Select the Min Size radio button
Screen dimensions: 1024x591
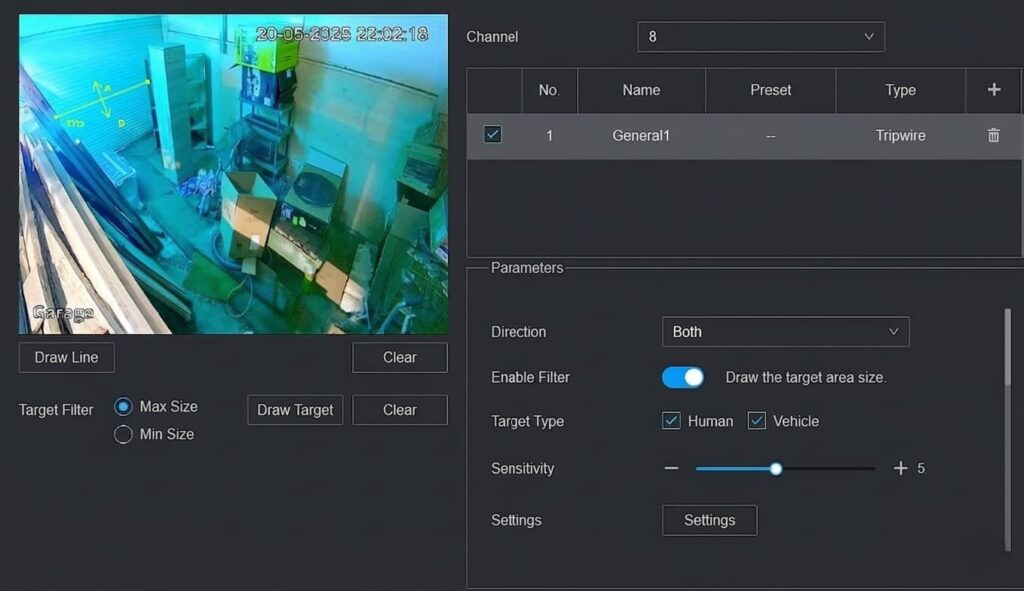pyautogui.click(x=124, y=433)
